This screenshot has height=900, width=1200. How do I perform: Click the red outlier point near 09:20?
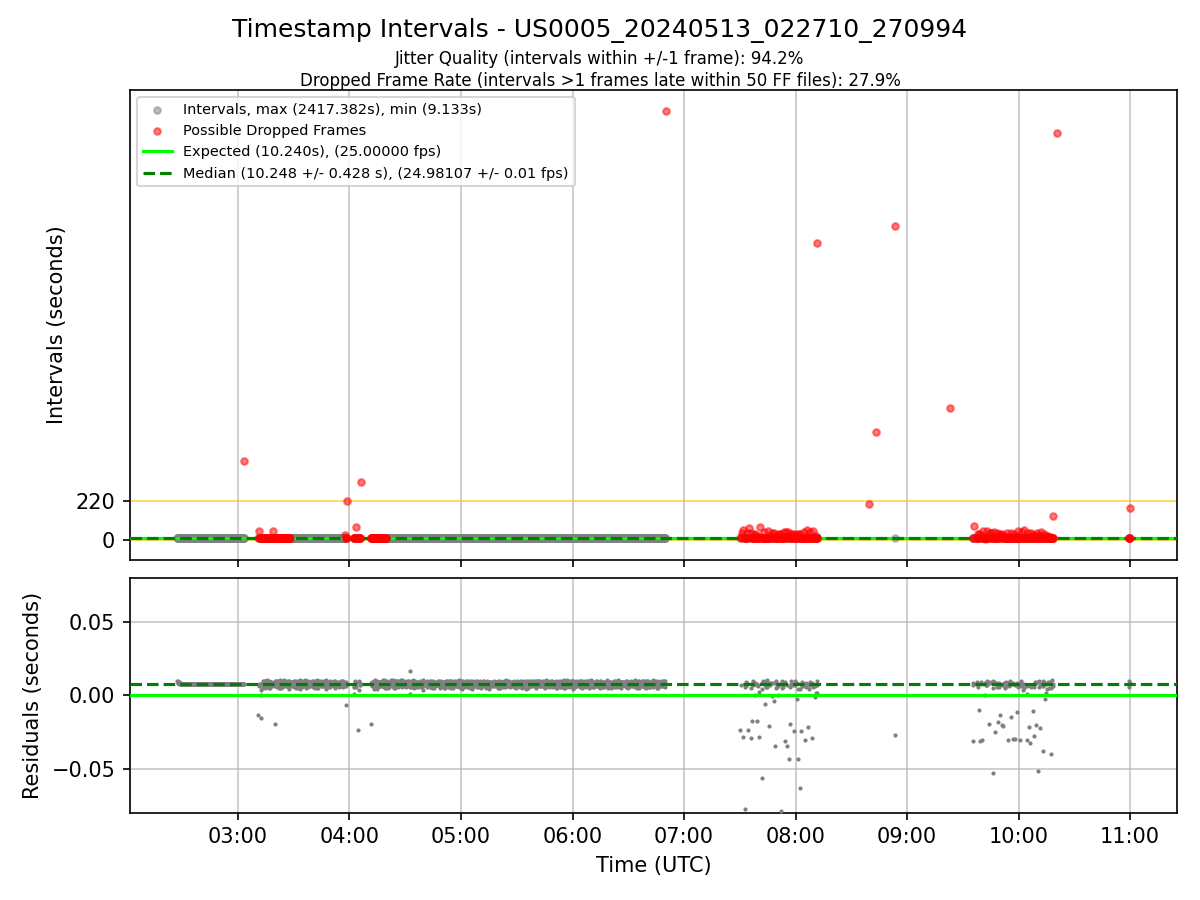coord(950,408)
